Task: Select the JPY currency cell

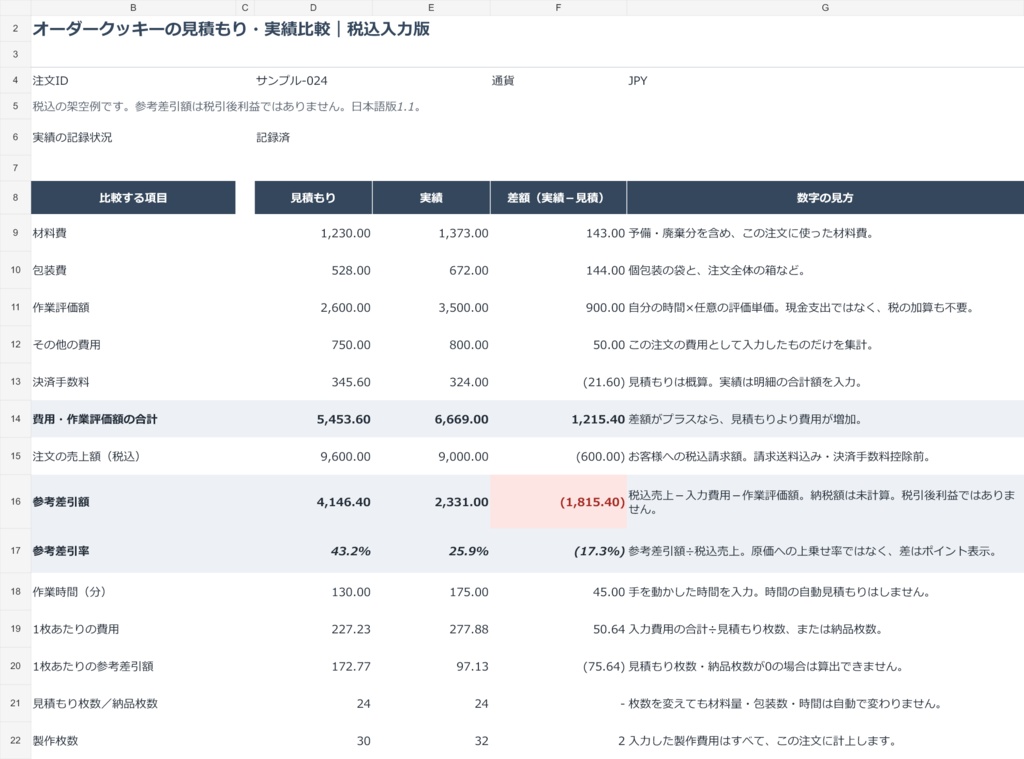Action: pyautogui.click(x=825, y=81)
